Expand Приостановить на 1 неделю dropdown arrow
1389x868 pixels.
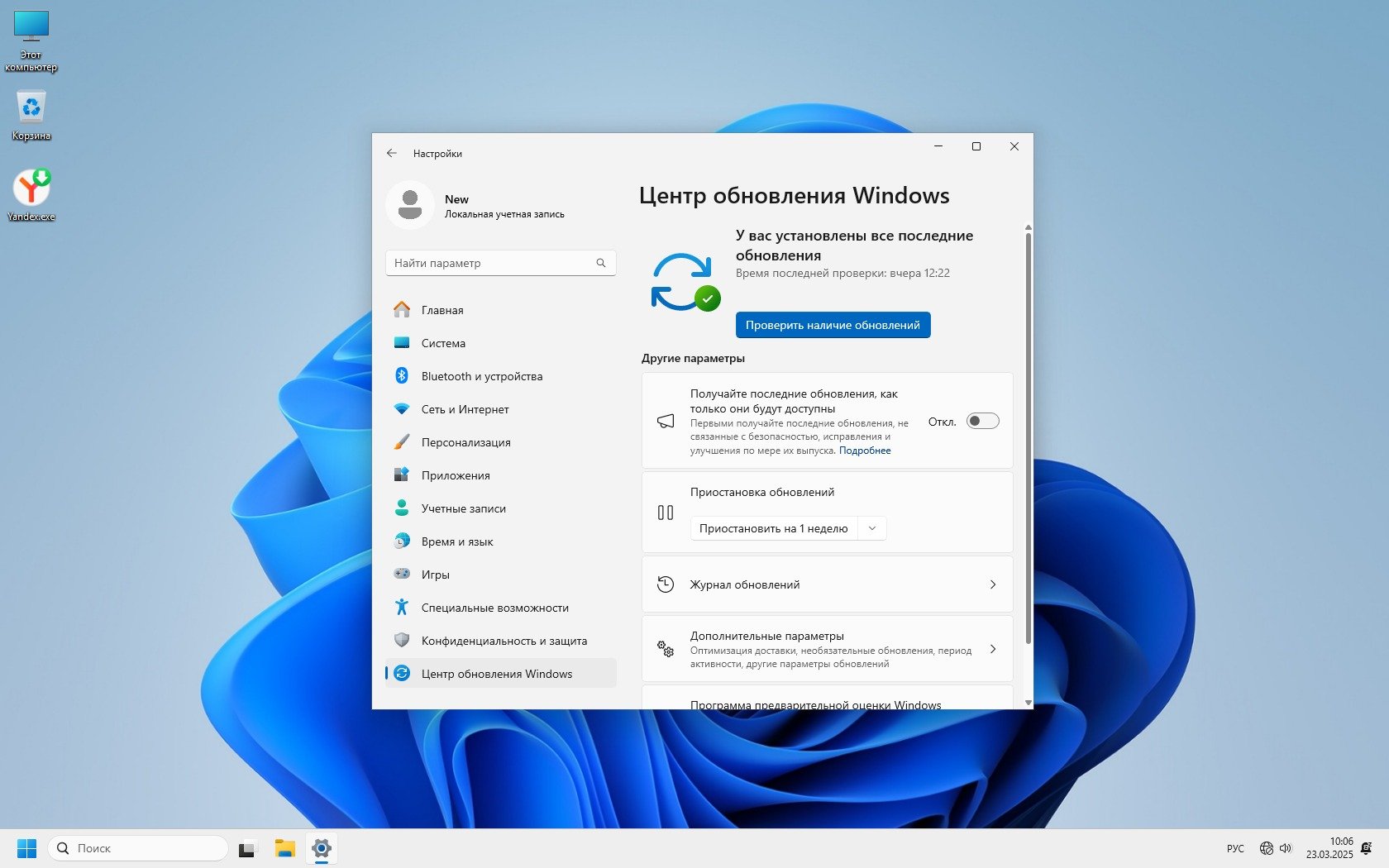point(872,528)
